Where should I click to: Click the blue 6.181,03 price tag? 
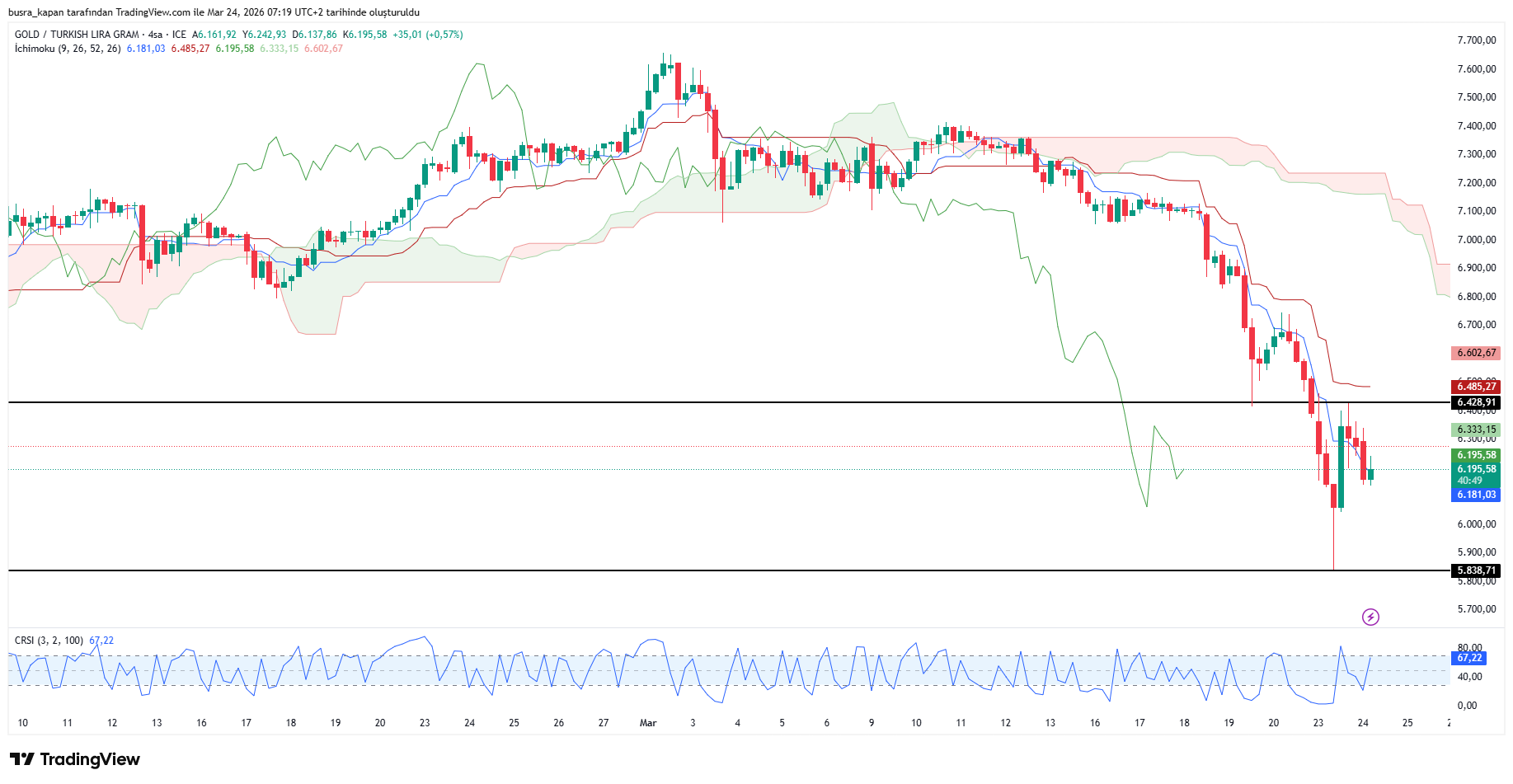pyautogui.click(x=1476, y=495)
